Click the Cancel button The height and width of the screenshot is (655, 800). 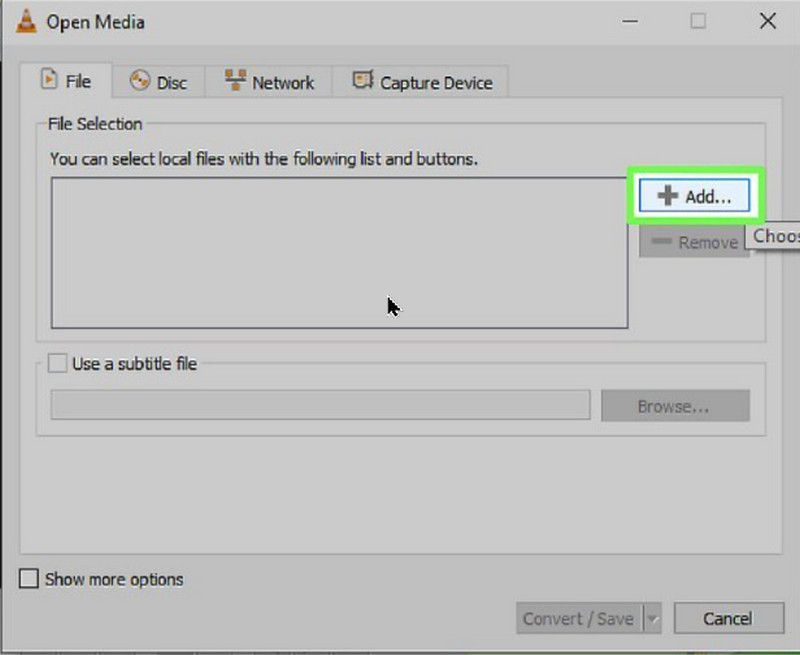tap(727, 619)
